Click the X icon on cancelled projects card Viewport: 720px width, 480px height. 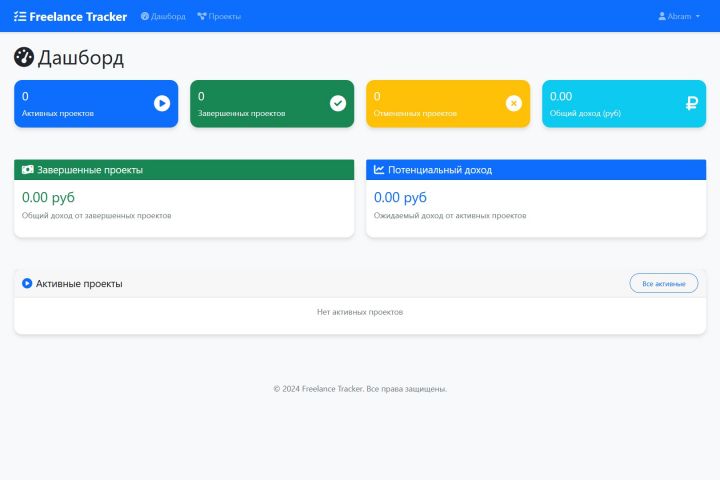pyautogui.click(x=514, y=103)
